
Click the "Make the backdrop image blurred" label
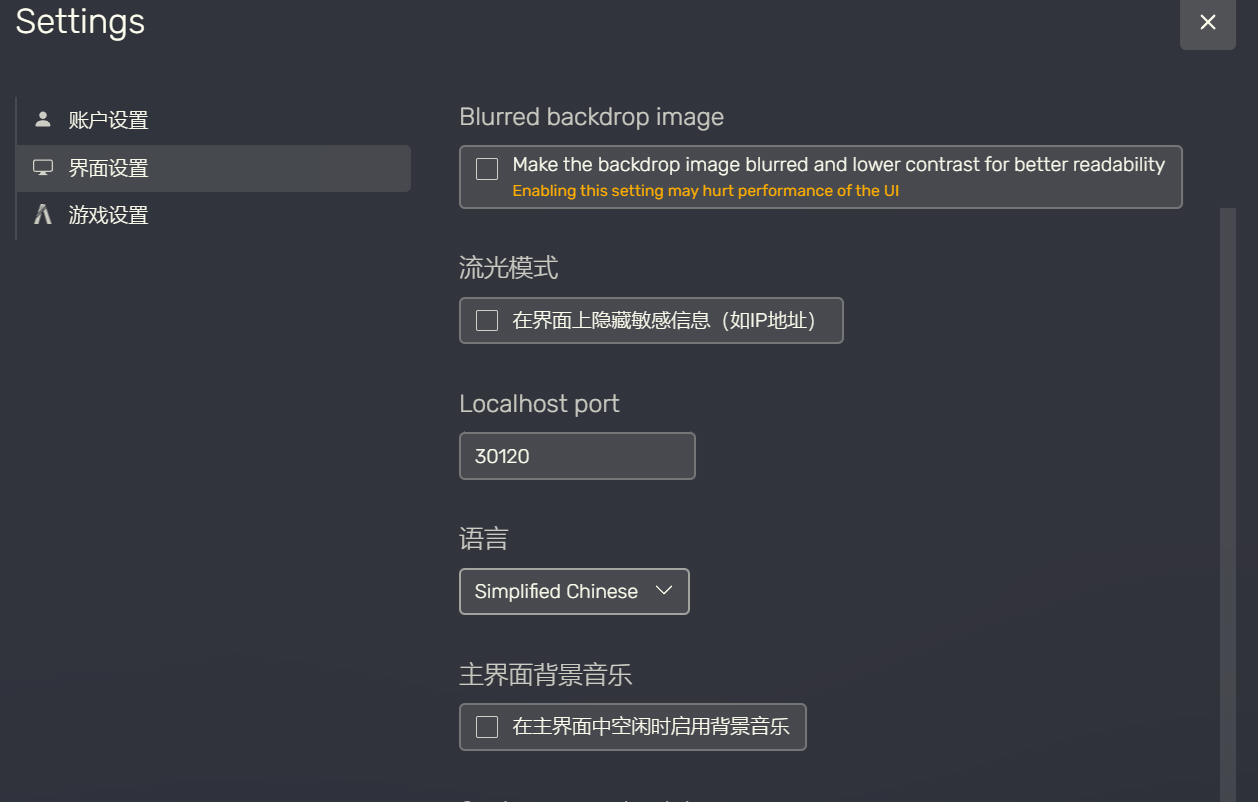click(x=838, y=165)
